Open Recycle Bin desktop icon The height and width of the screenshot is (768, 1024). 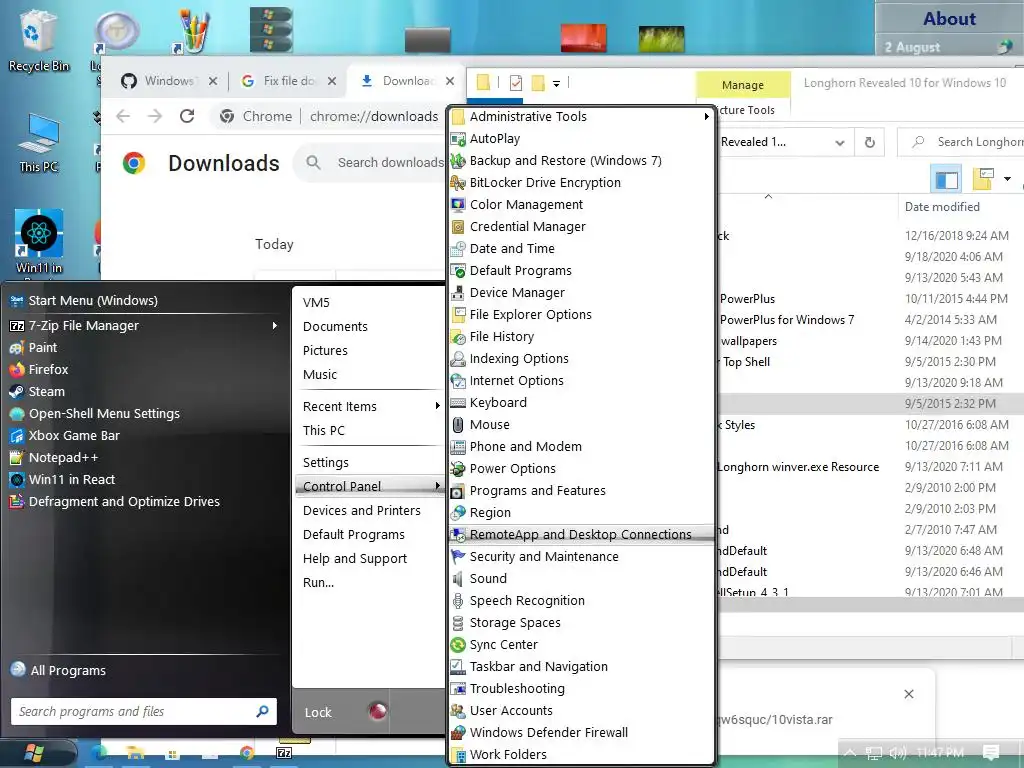coord(38,40)
